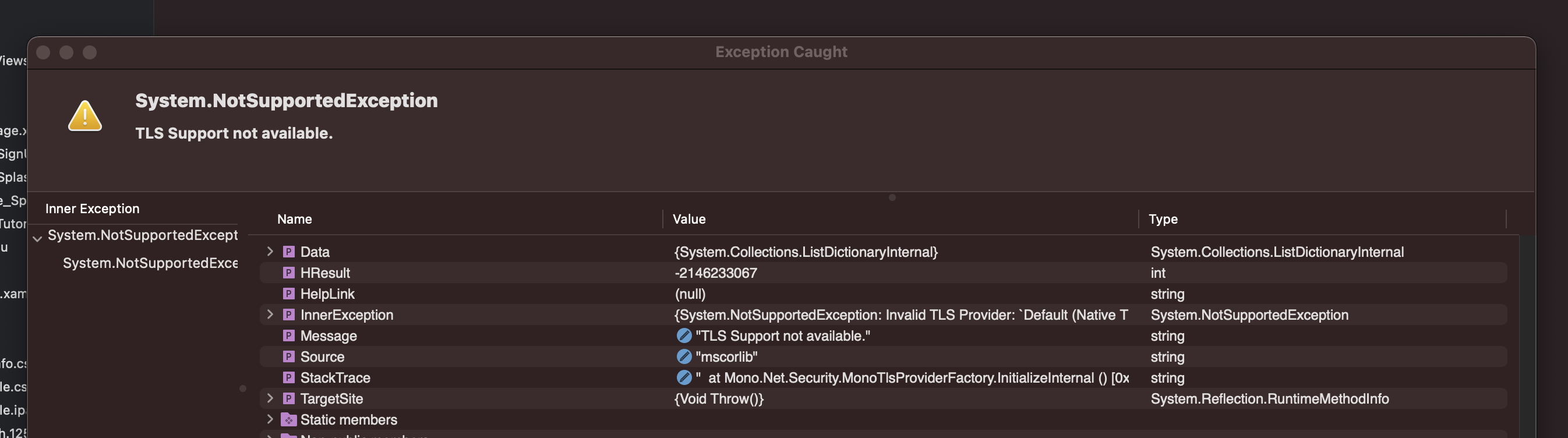The width and height of the screenshot is (1568, 438).
Task: Click the property icon beside Data
Action: coord(288,252)
